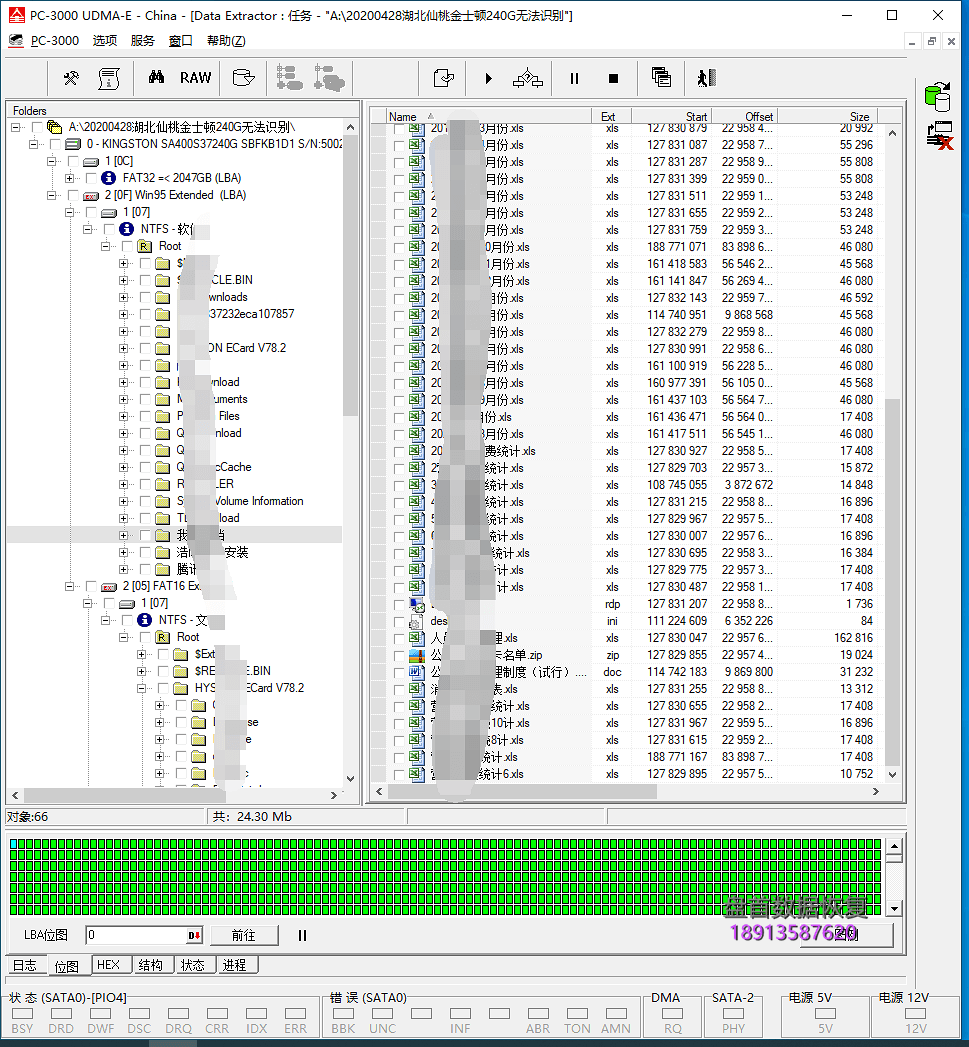Viewport: 969px width, 1047px height.
Task: Click pause next to 前往 button
Action: click(x=303, y=935)
